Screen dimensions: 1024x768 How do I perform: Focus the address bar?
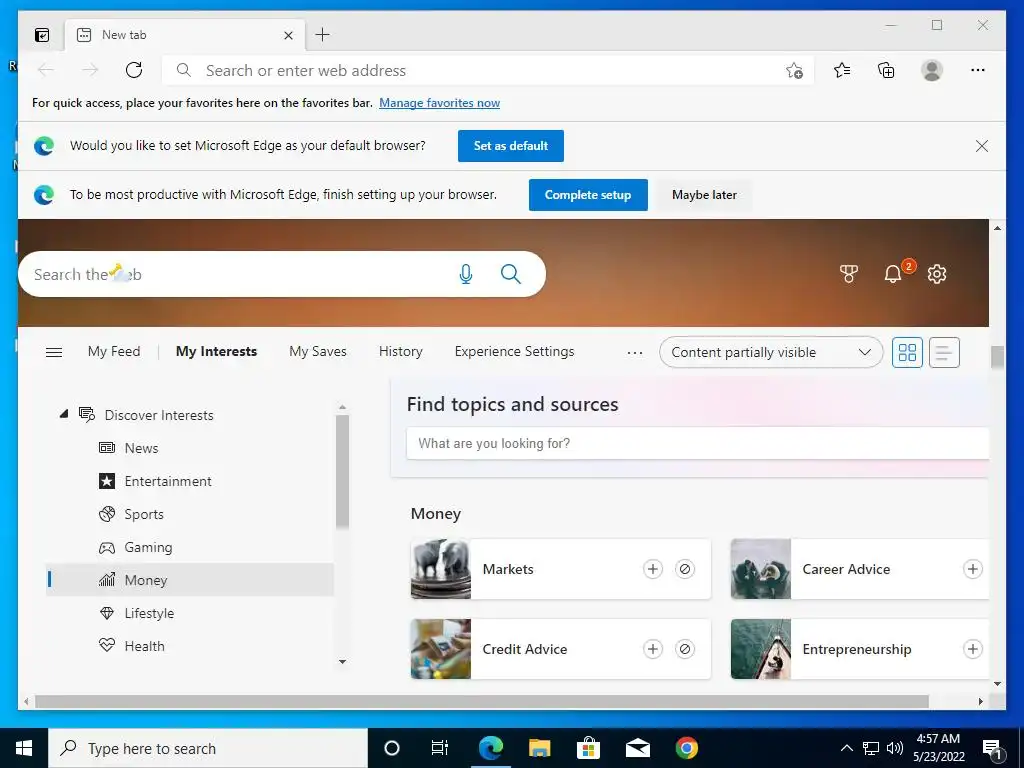pyautogui.click(x=487, y=71)
